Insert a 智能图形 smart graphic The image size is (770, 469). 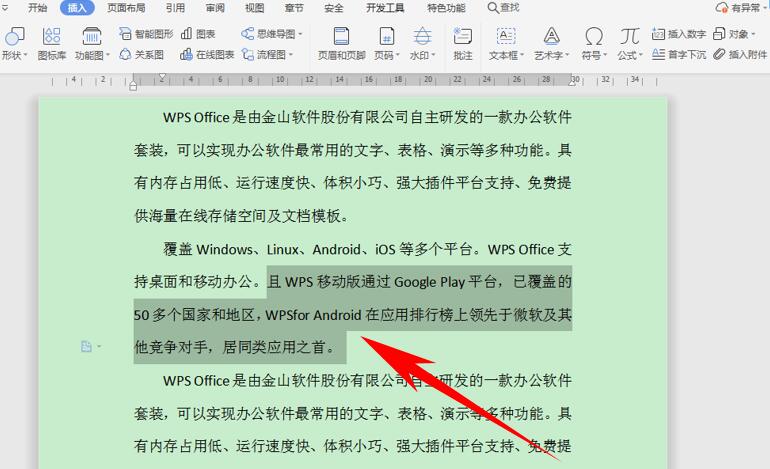tap(146, 34)
